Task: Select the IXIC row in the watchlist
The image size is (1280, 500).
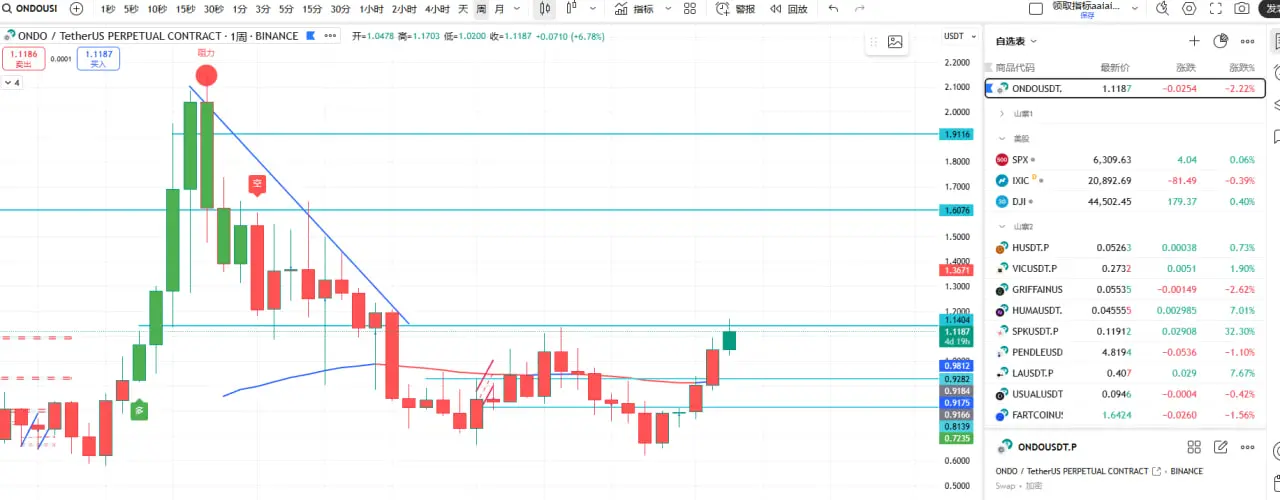Action: point(1125,180)
